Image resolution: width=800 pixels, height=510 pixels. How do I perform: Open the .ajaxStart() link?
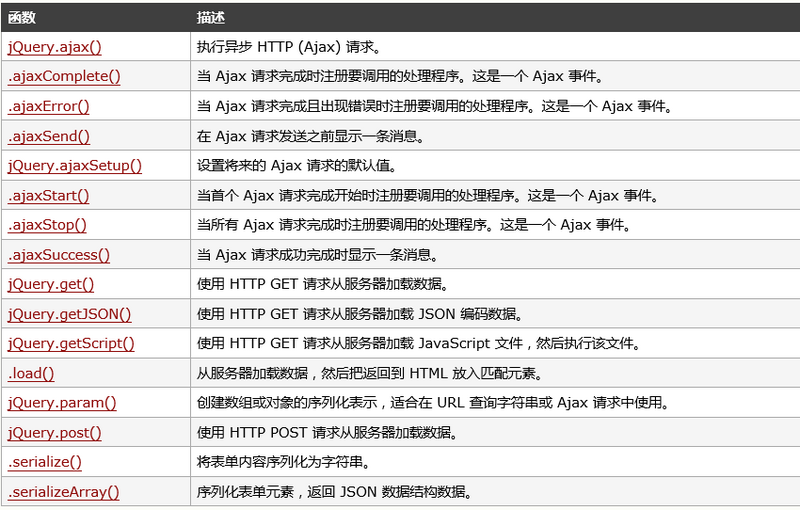(x=48, y=195)
